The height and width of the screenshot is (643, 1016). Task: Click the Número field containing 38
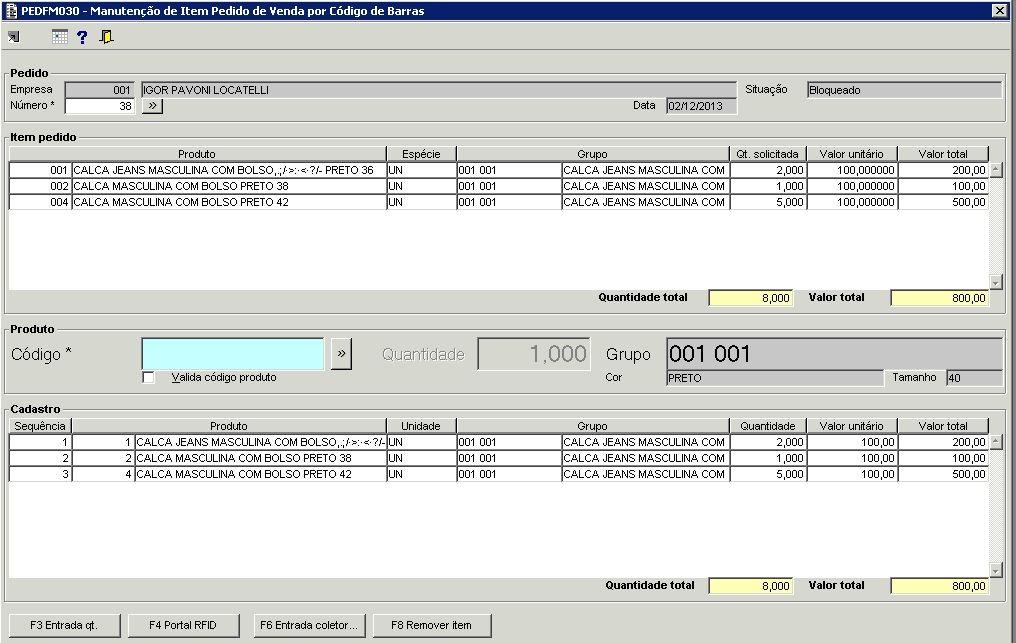(x=100, y=106)
